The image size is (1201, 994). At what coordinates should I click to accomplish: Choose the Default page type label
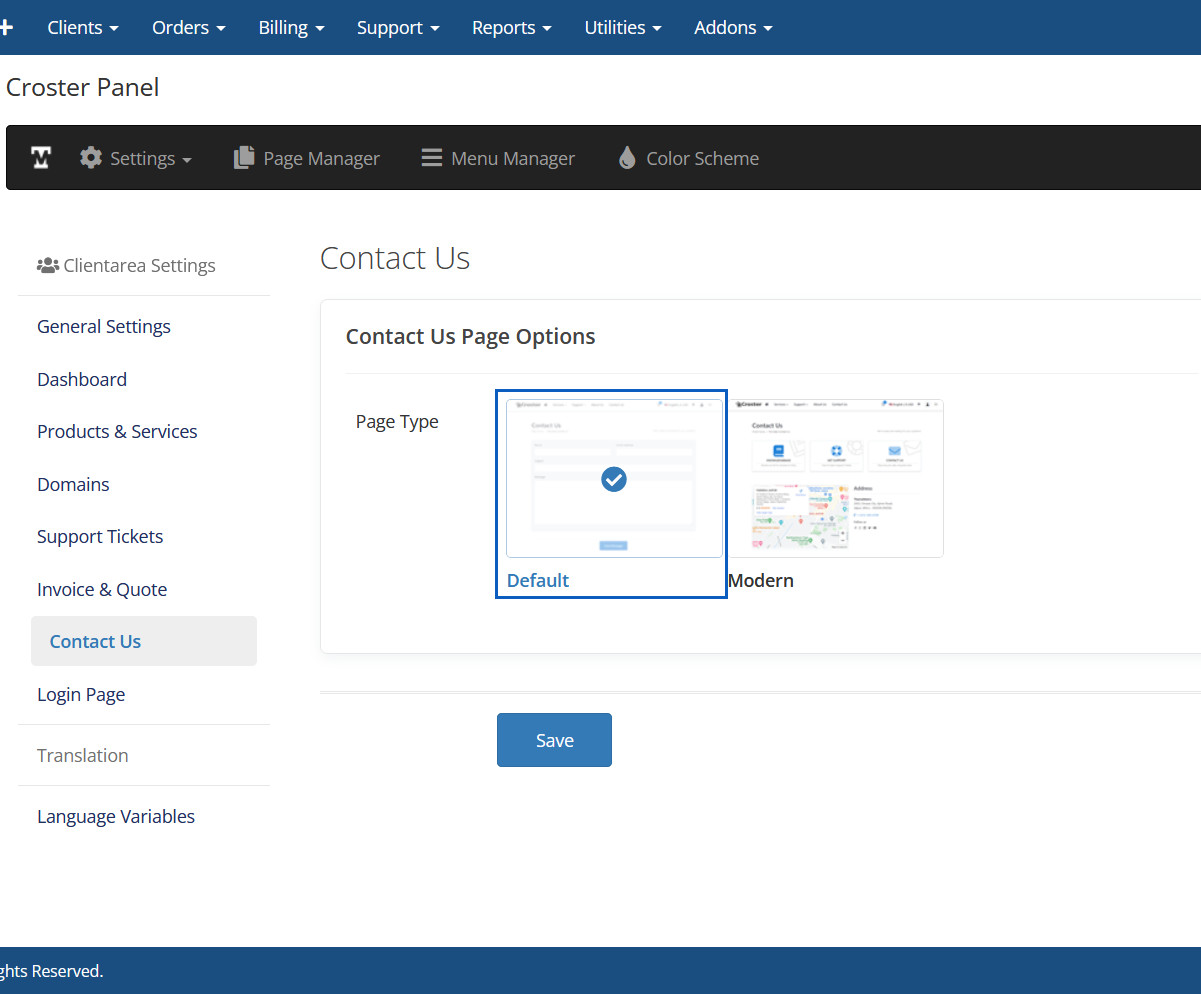(538, 581)
